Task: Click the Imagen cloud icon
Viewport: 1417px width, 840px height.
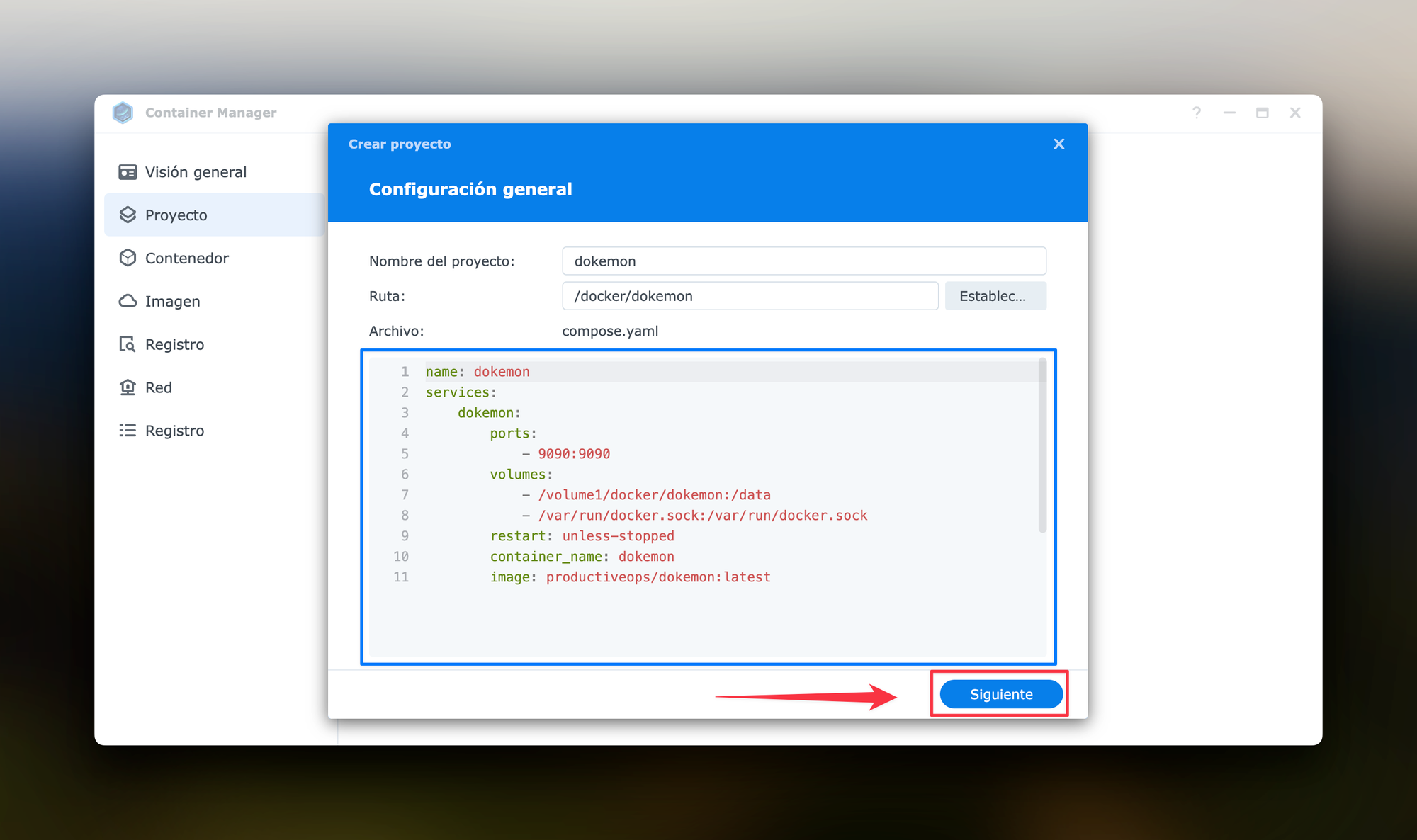Action: 128,301
